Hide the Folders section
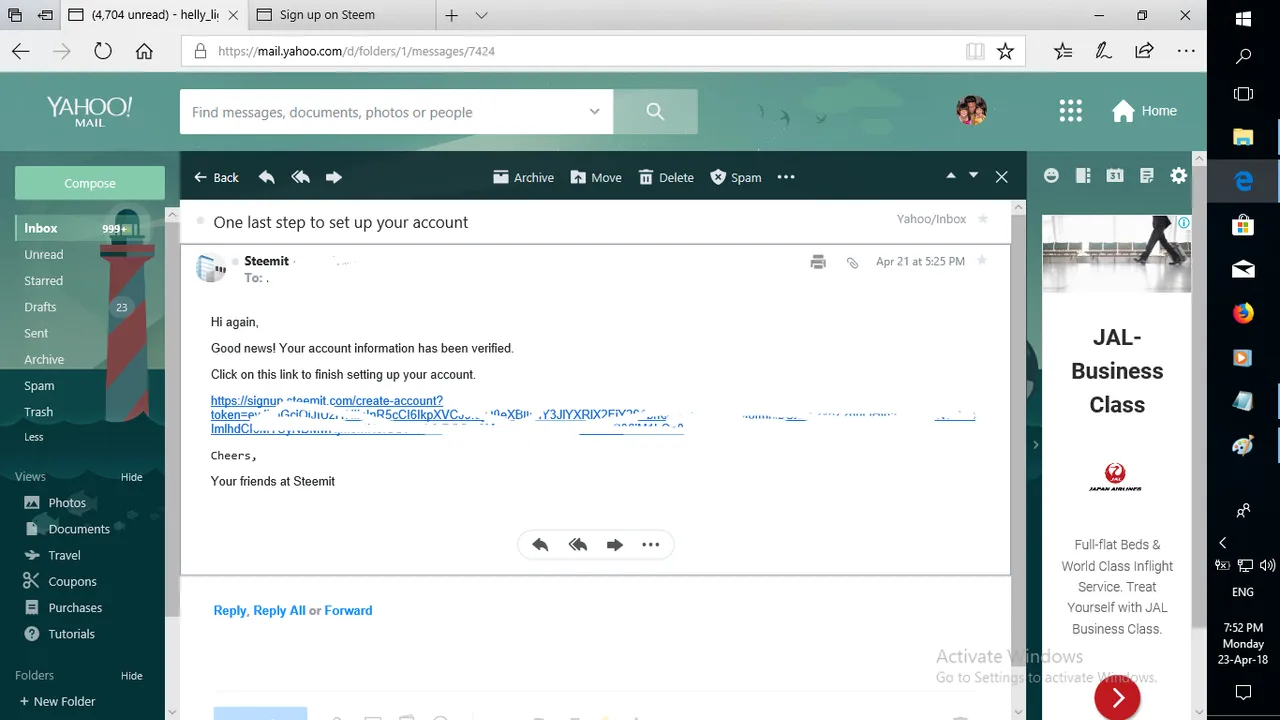 [x=132, y=676]
